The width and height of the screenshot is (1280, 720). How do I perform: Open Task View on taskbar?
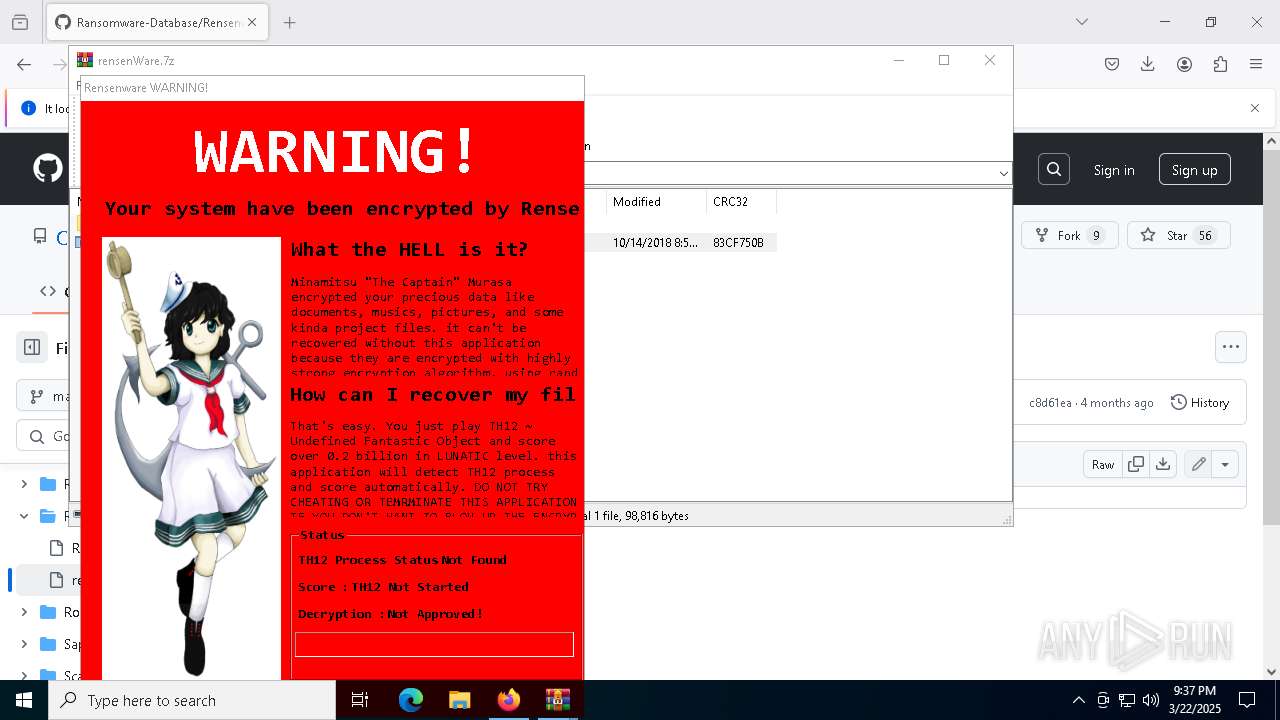coord(360,700)
